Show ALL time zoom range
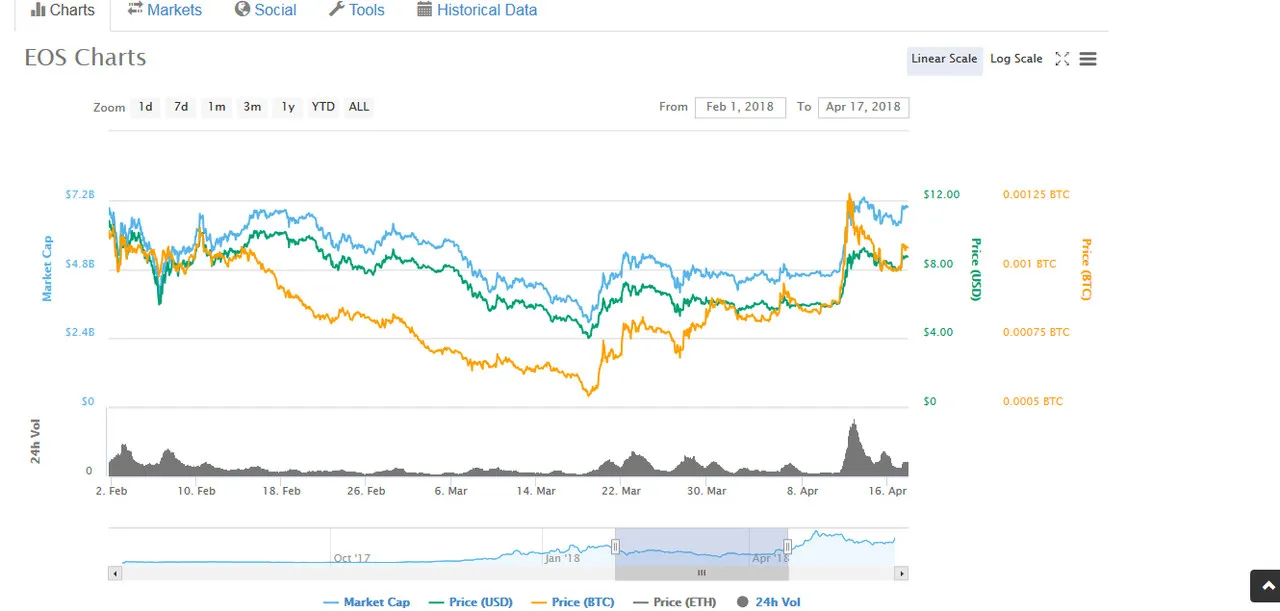Screen dimensions: 1280x611 click(x=359, y=107)
